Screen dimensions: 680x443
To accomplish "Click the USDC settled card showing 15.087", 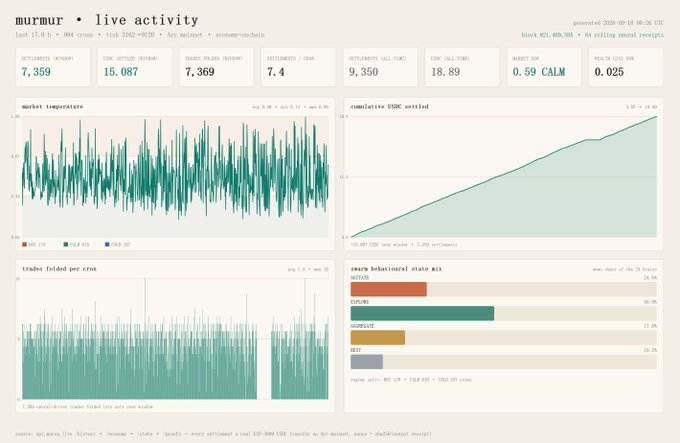I will pyautogui.click(x=135, y=67).
